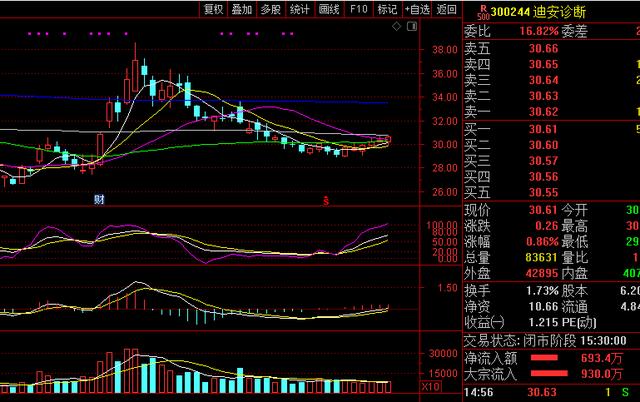This screenshot has height=402, width=640.
Task: Go back with 返回 button
Action: point(447,9)
